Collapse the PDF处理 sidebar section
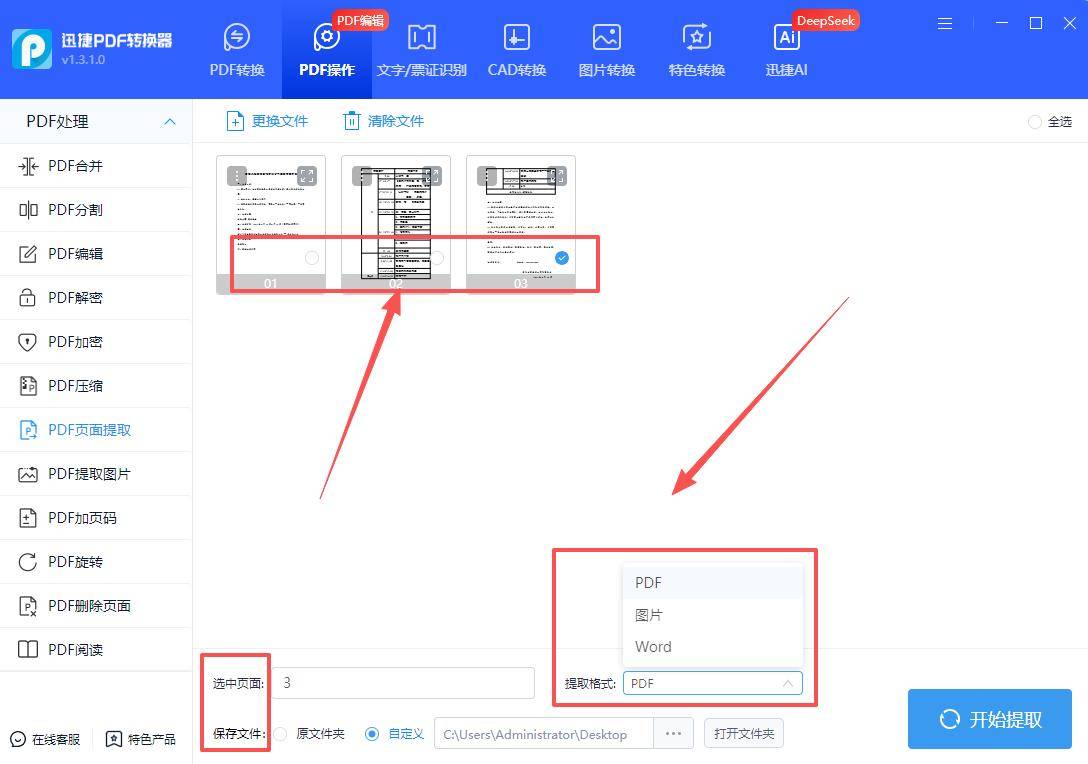Image resolution: width=1088 pixels, height=764 pixels. tap(169, 121)
